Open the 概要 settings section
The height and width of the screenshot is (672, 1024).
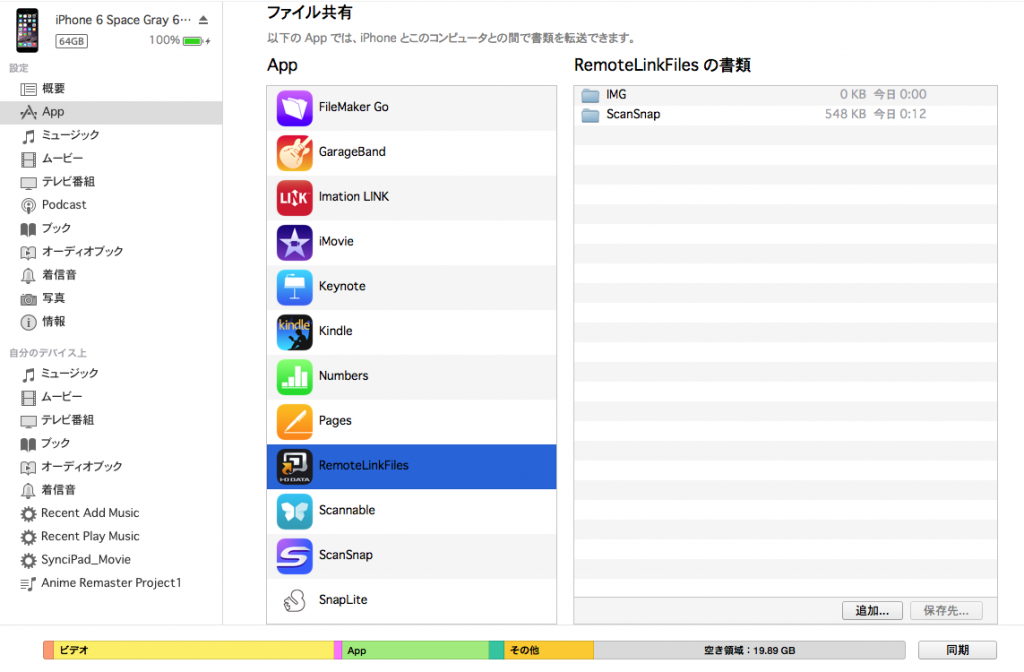pyautogui.click(x=53, y=89)
